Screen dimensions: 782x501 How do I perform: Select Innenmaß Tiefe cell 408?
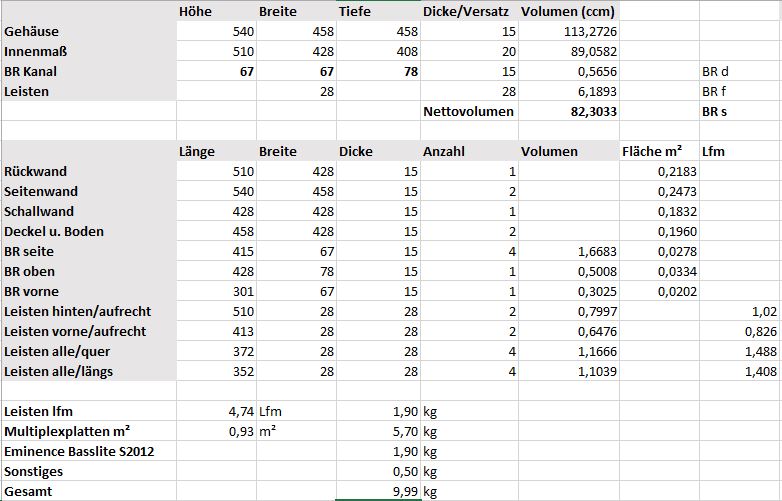(379, 51)
